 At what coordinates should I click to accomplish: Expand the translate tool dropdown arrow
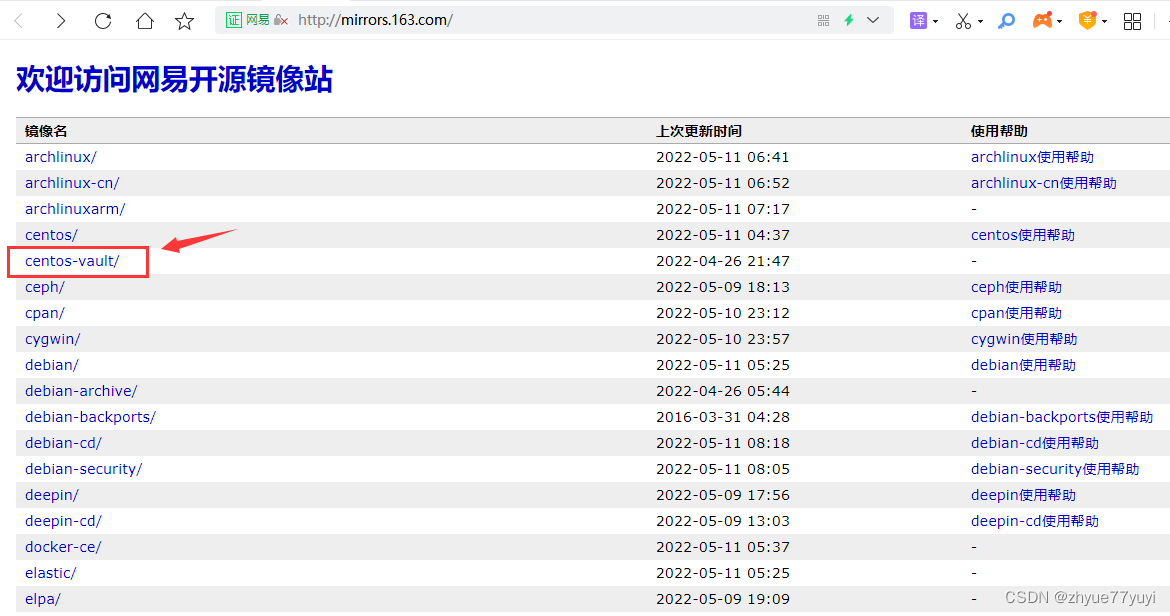pyautogui.click(x=935, y=22)
